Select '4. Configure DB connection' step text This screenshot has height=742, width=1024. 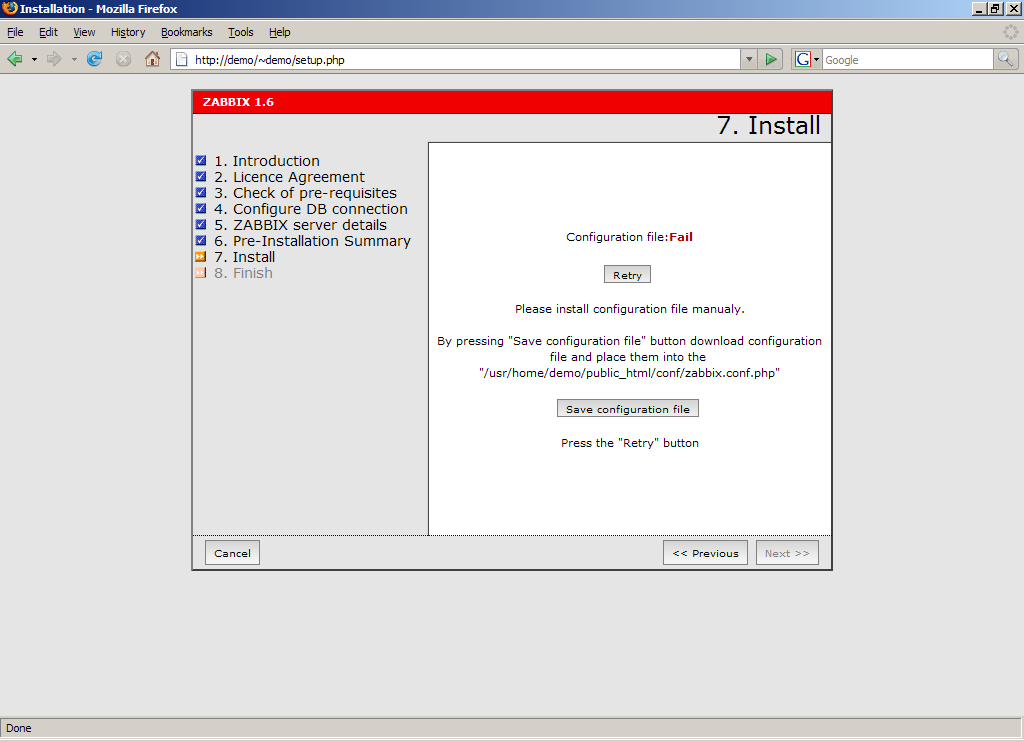click(x=311, y=209)
